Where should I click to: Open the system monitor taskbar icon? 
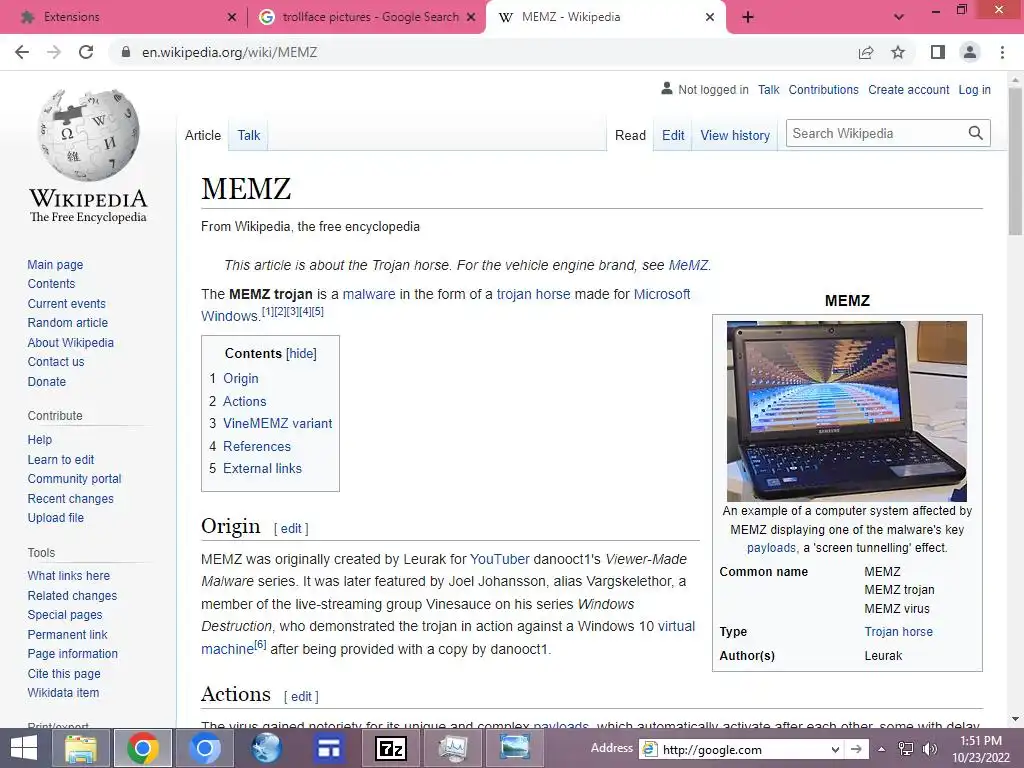click(453, 748)
